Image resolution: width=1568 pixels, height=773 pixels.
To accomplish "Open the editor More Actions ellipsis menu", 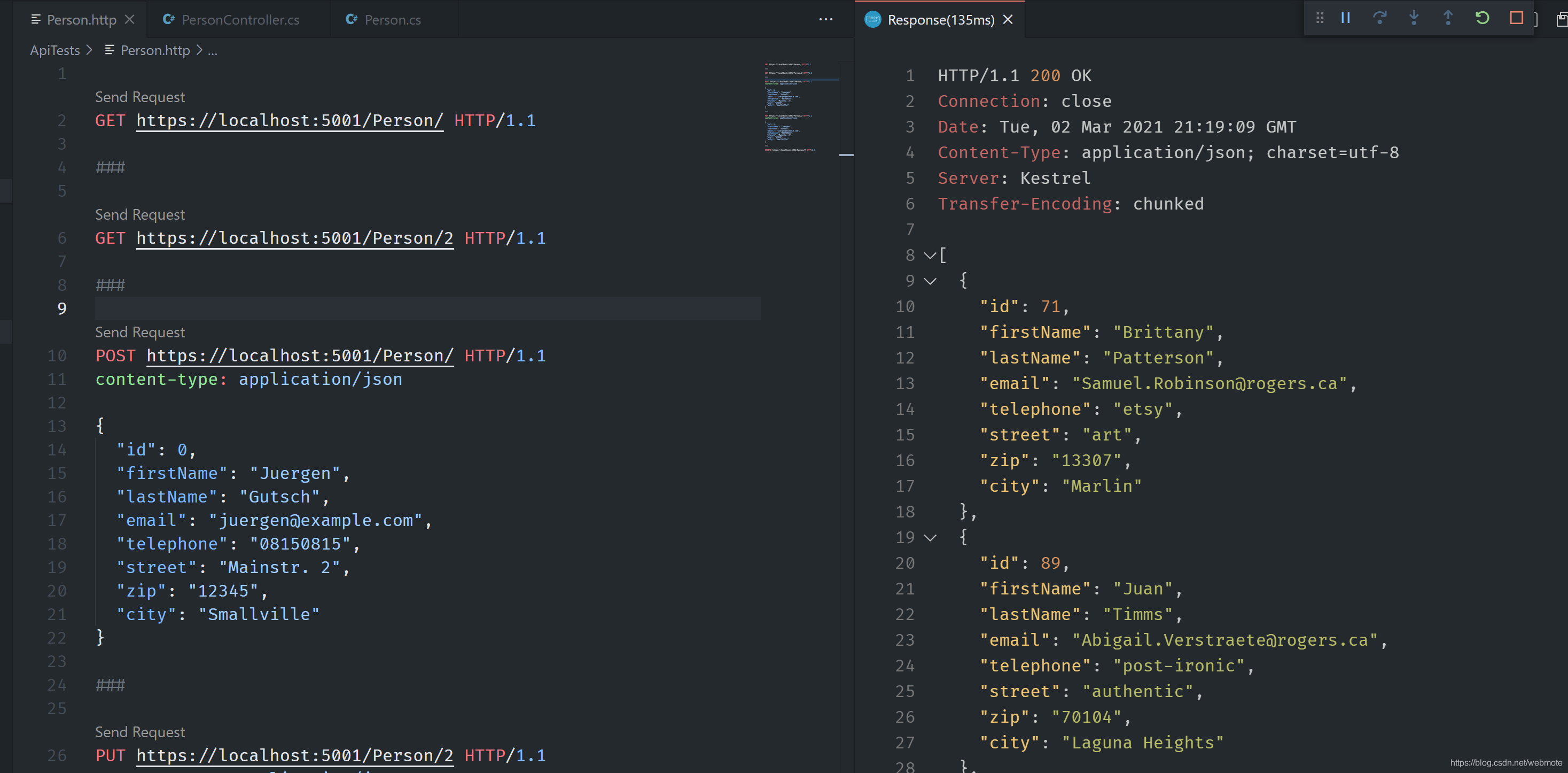I will click(x=825, y=19).
